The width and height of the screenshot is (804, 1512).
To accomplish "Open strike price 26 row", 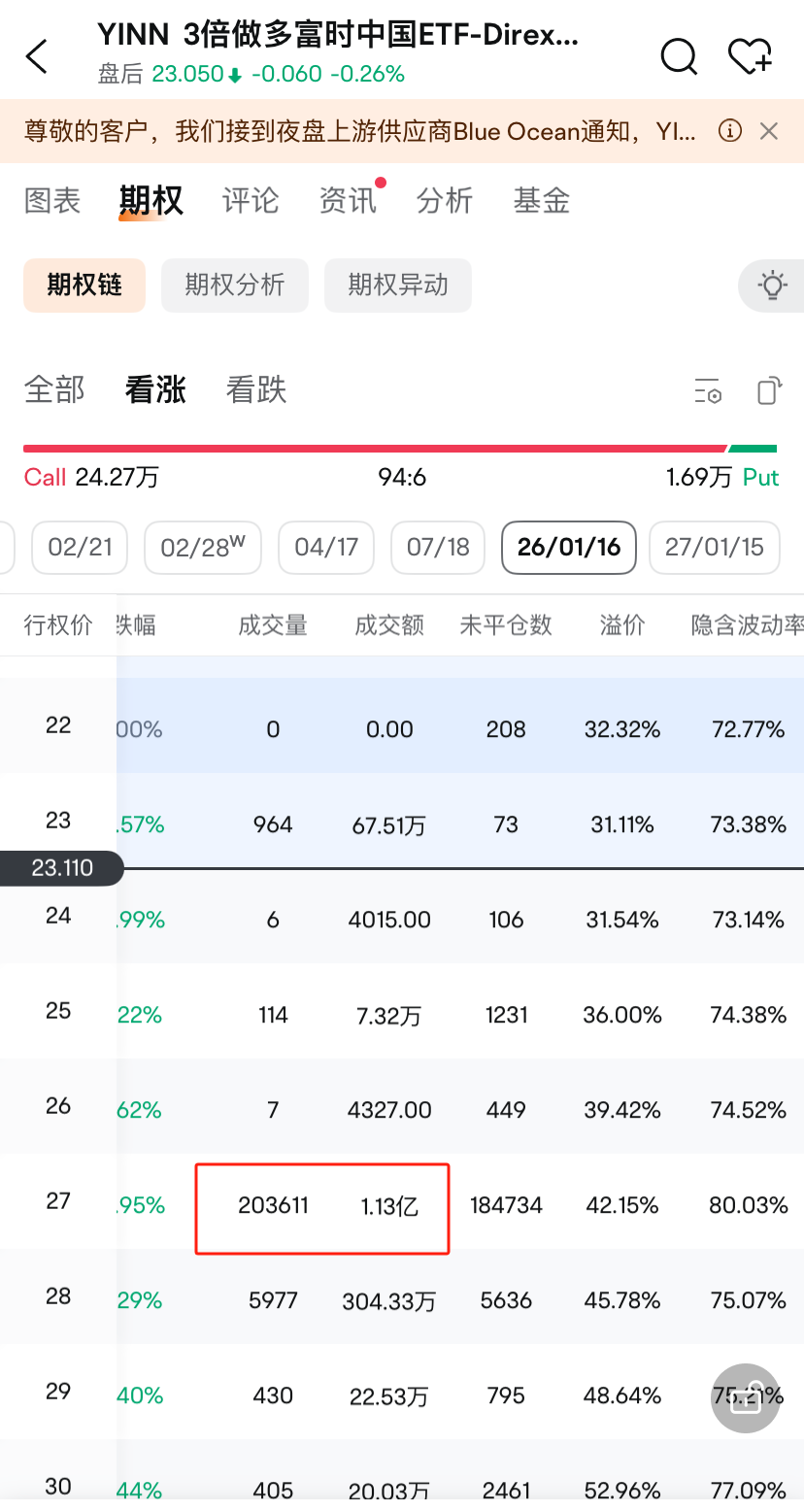I will click(402, 1106).
